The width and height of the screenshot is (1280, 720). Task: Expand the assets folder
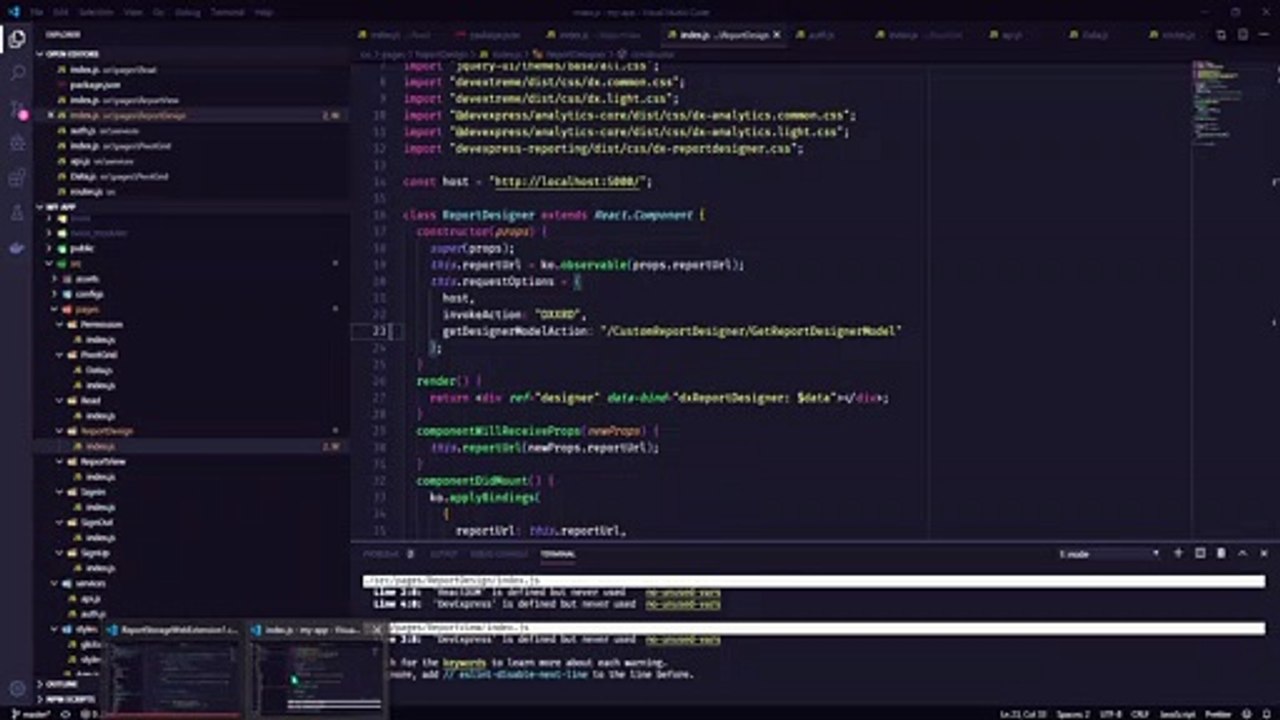(87, 279)
